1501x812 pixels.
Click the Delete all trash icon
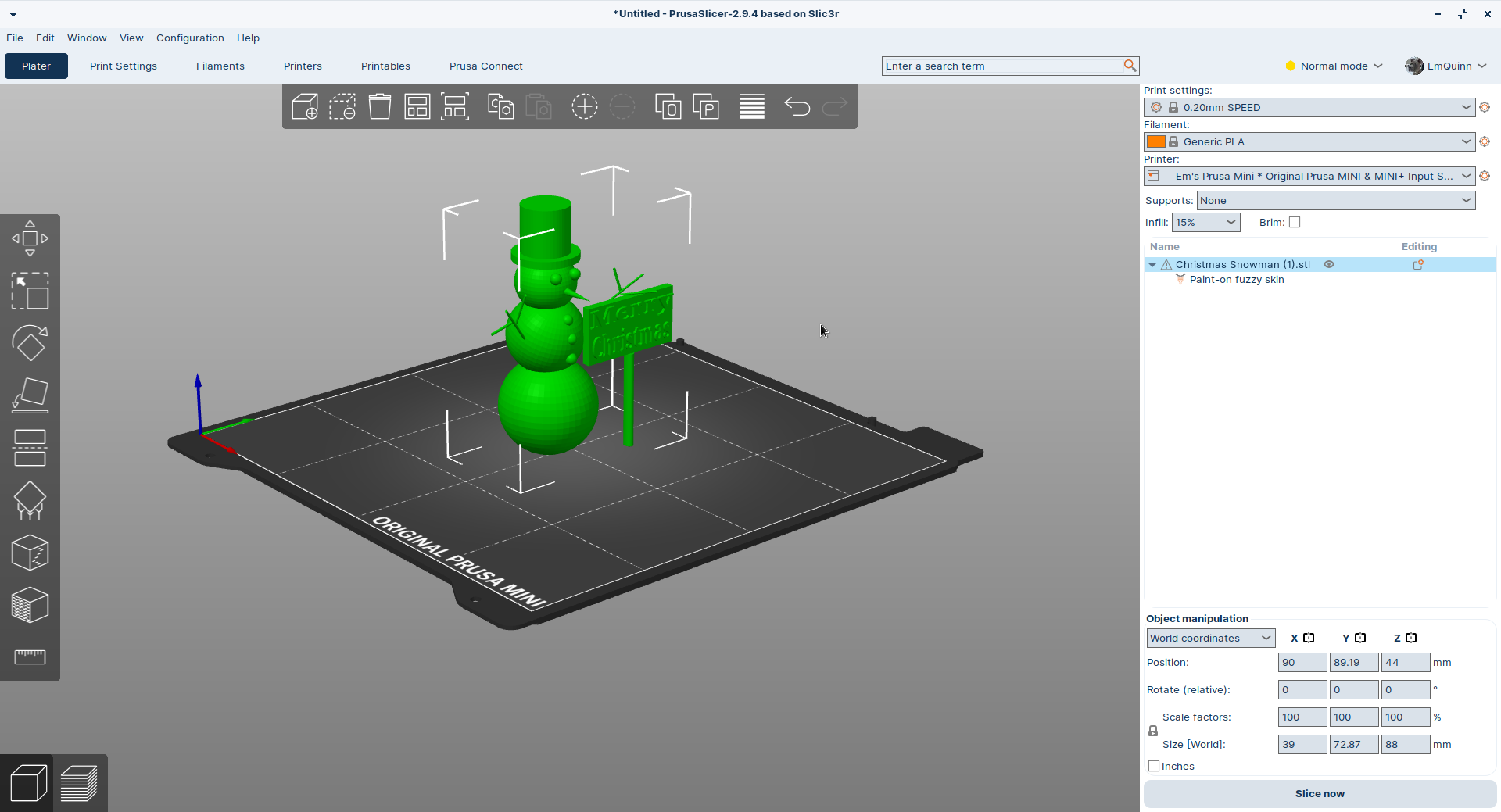[x=380, y=106]
